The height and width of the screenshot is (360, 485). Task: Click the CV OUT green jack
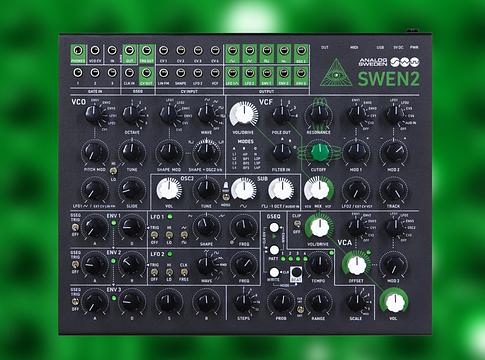146,73
